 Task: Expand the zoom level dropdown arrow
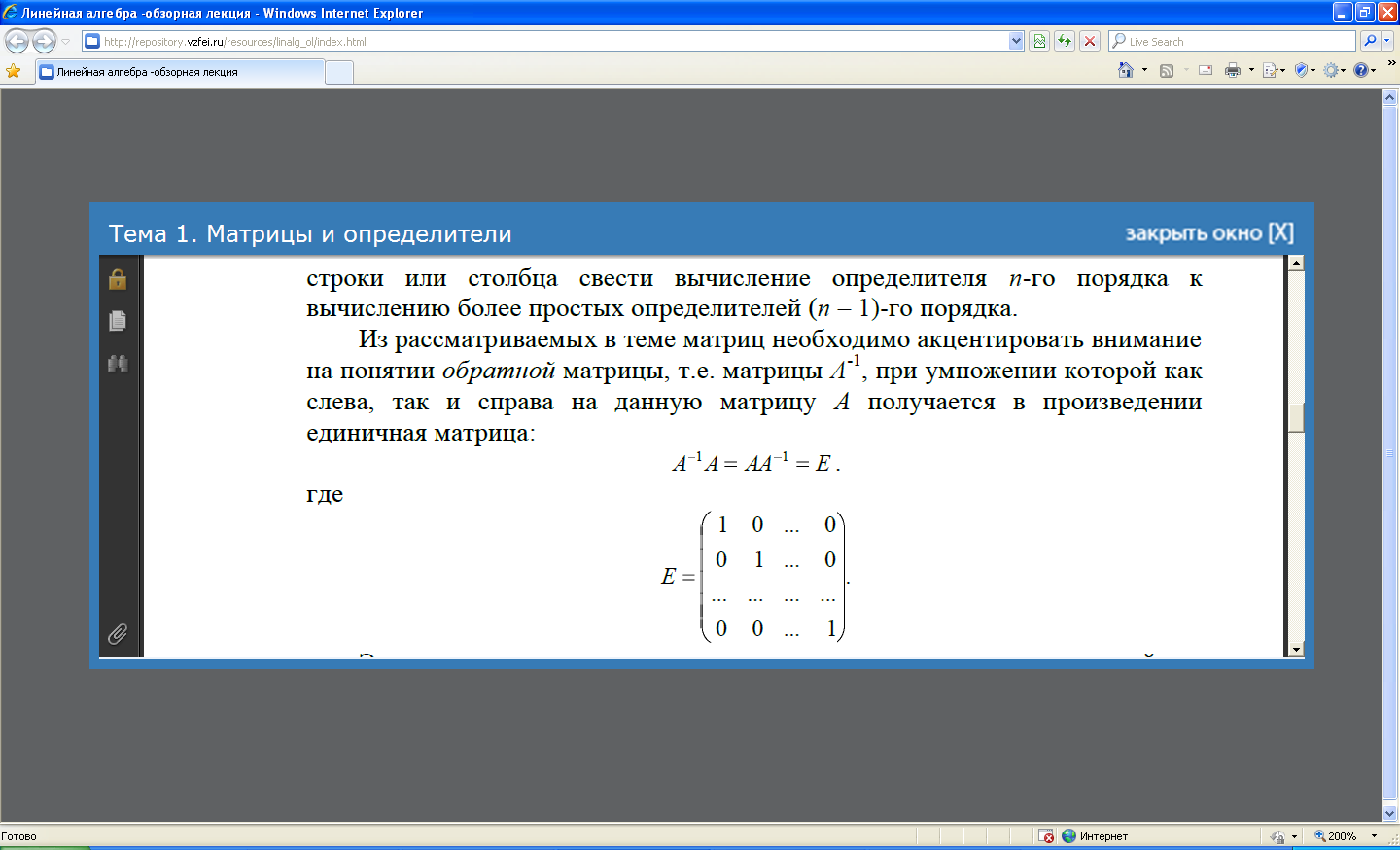point(1374,836)
